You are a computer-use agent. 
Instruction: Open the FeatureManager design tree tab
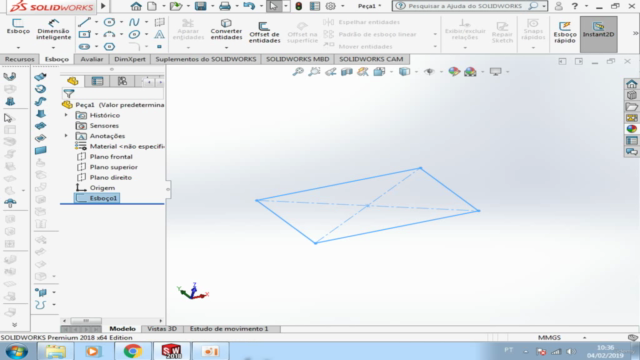pyautogui.click(x=73, y=81)
